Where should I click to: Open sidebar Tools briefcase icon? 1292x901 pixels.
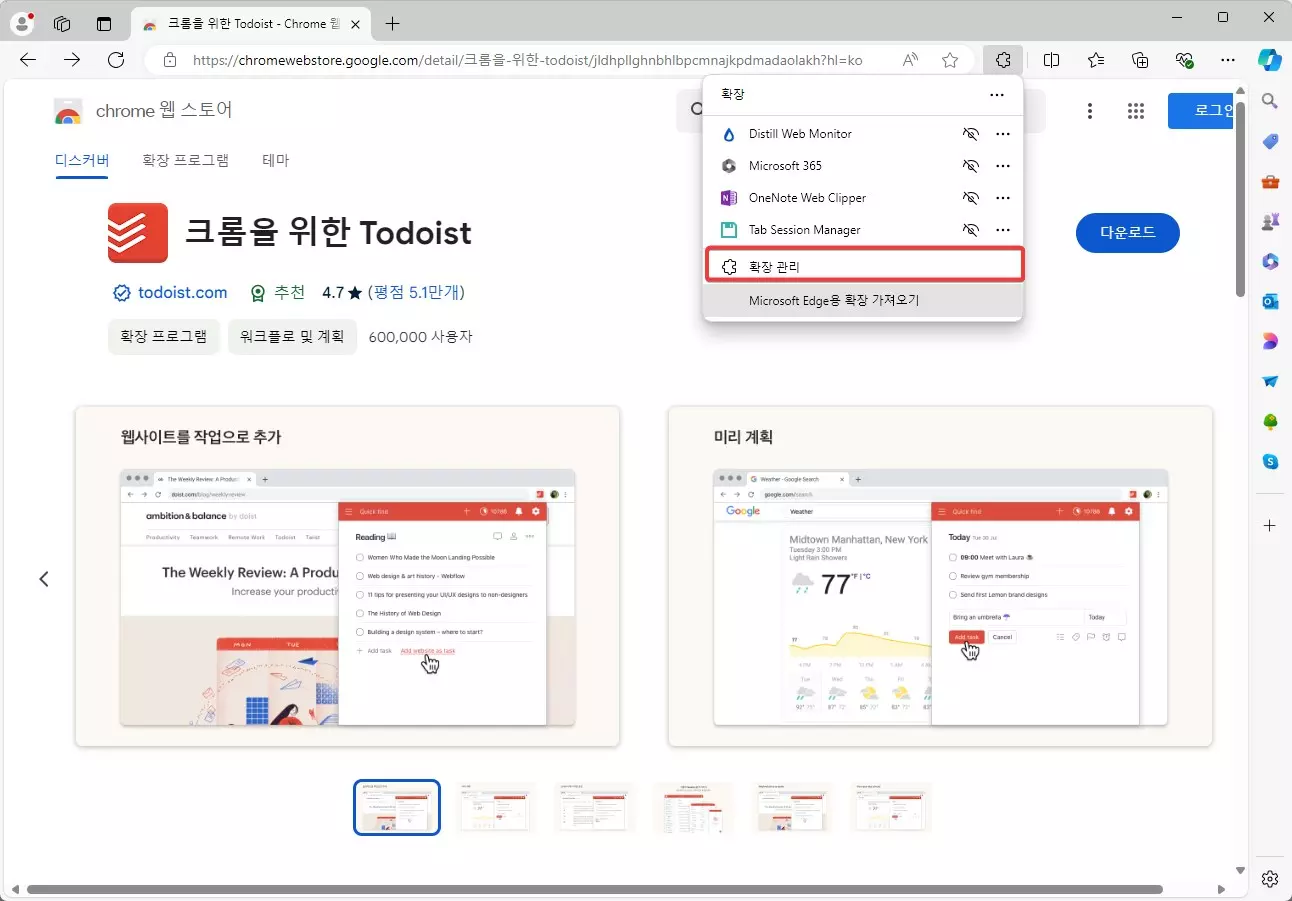click(1270, 181)
